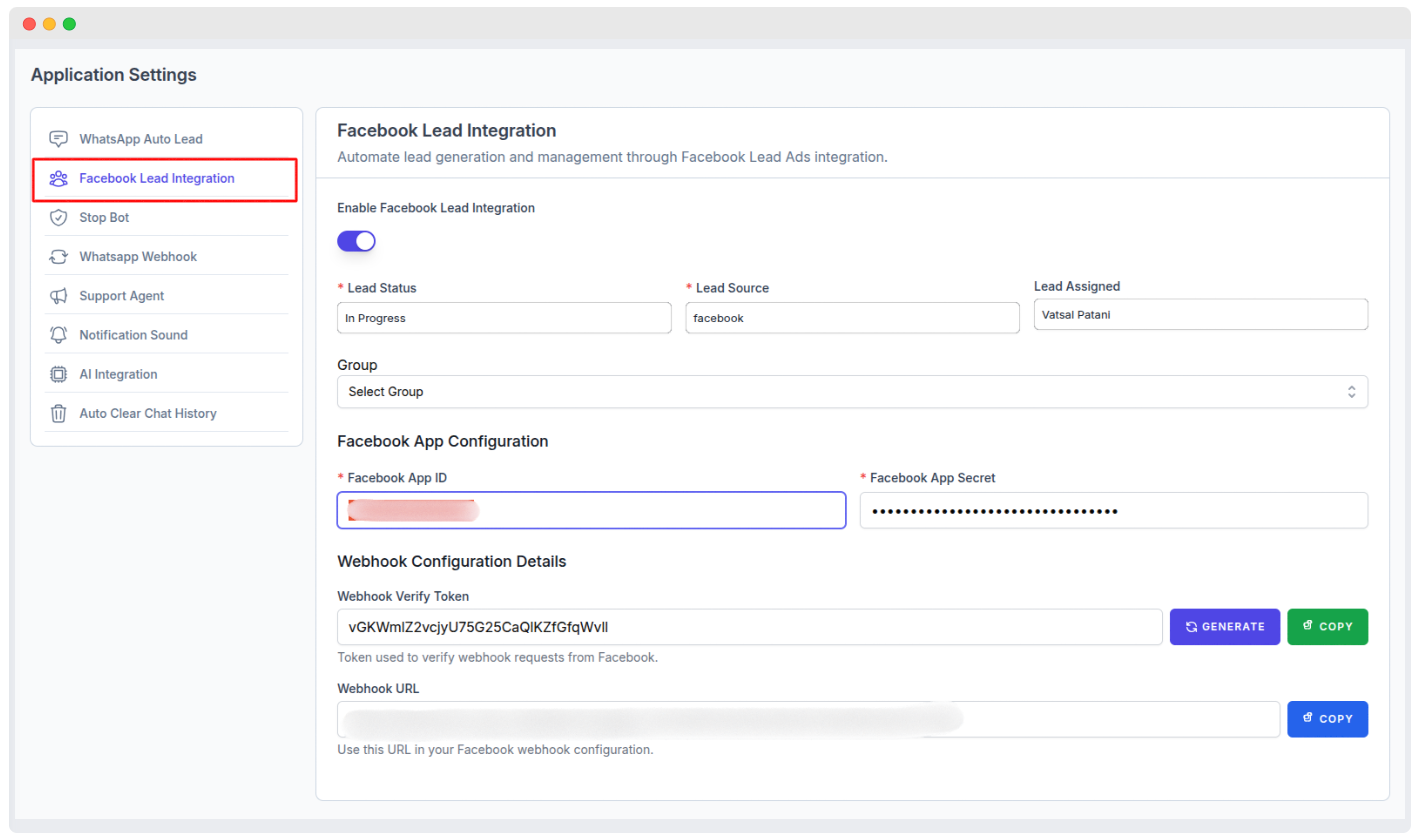Image resolution: width=1420 pixels, height=840 pixels.
Task: Open the Stop Bot settings tab
Action: tap(104, 218)
